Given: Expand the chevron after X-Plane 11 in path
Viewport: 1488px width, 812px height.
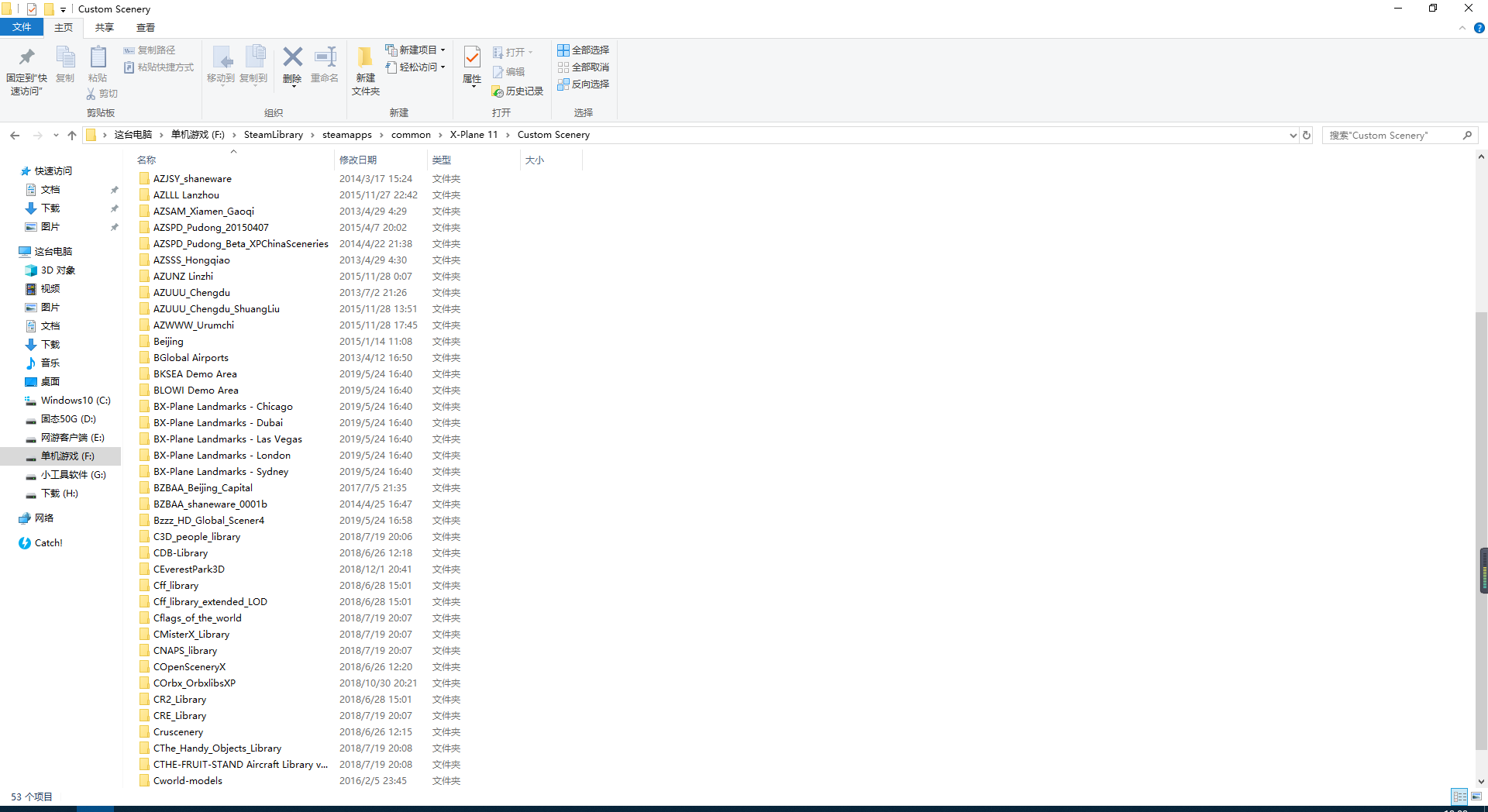Looking at the screenshot, I should (508, 135).
